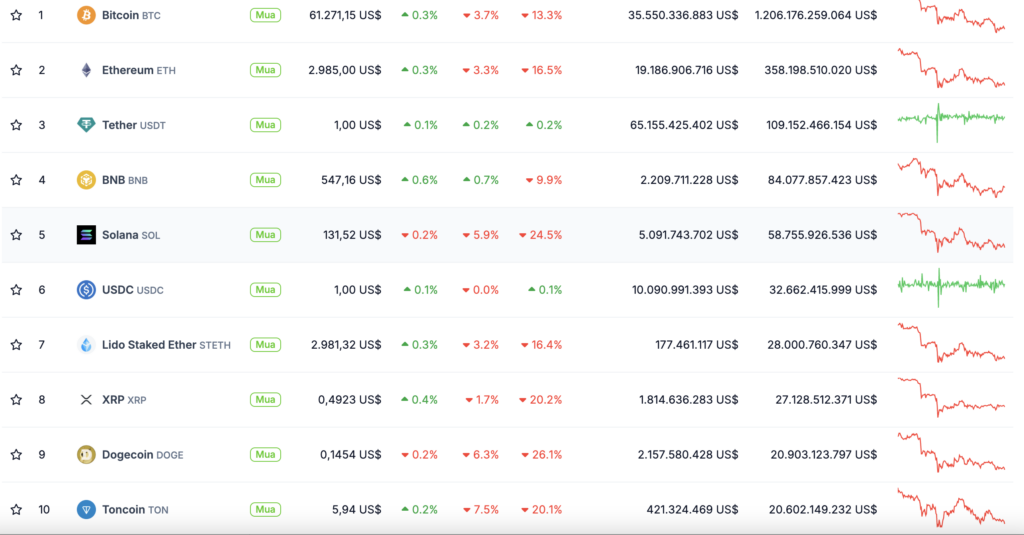The width and height of the screenshot is (1024, 535).
Task: Star Lido Staked Ether row
Action: (16, 344)
